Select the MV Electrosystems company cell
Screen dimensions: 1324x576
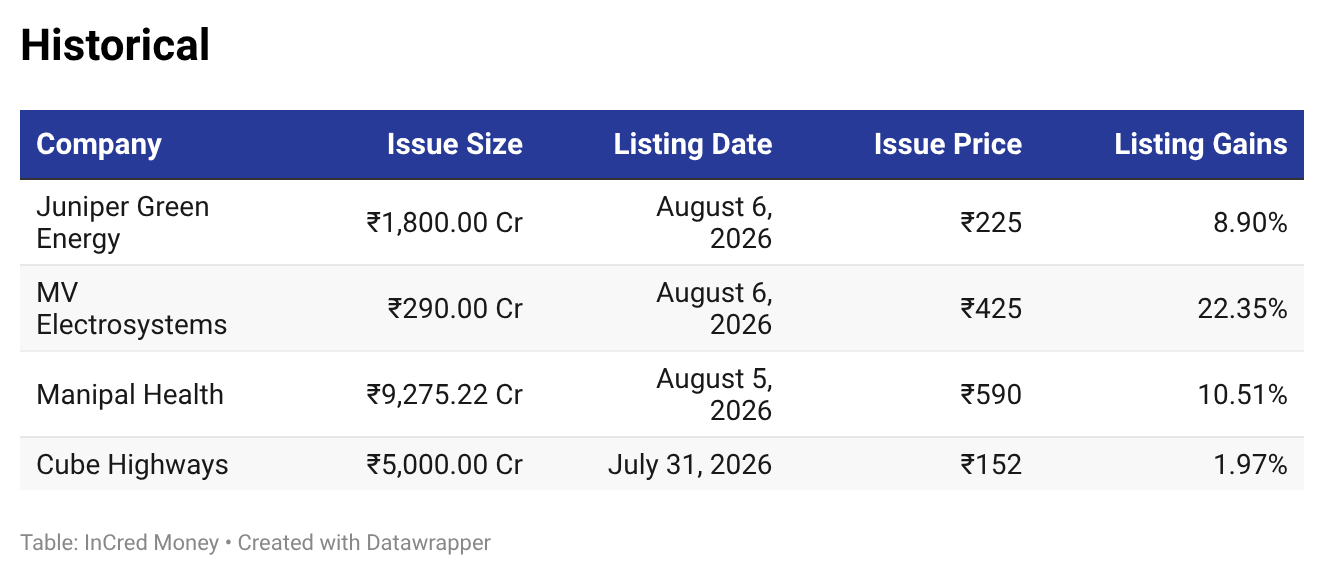tap(131, 308)
